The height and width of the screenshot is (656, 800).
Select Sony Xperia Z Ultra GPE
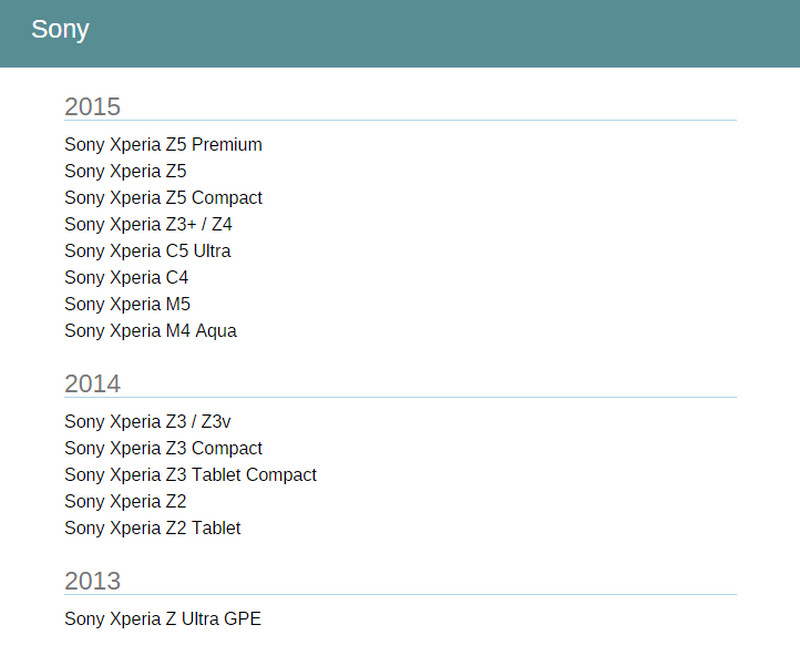[x=162, y=619]
